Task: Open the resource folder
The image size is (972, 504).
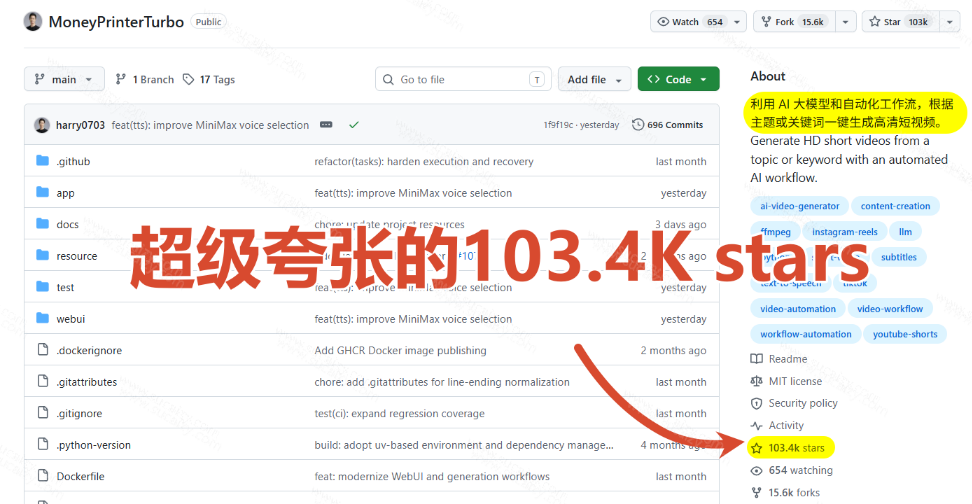Action: tap(77, 256)
